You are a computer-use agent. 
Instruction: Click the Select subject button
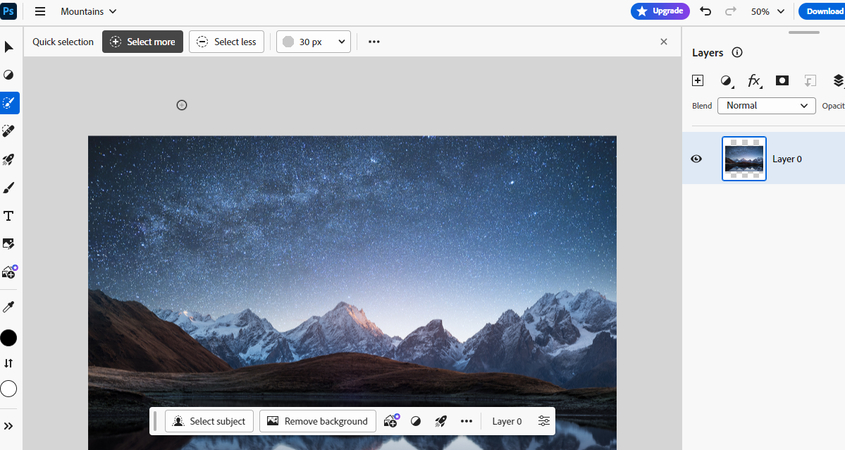coord(209,421)
